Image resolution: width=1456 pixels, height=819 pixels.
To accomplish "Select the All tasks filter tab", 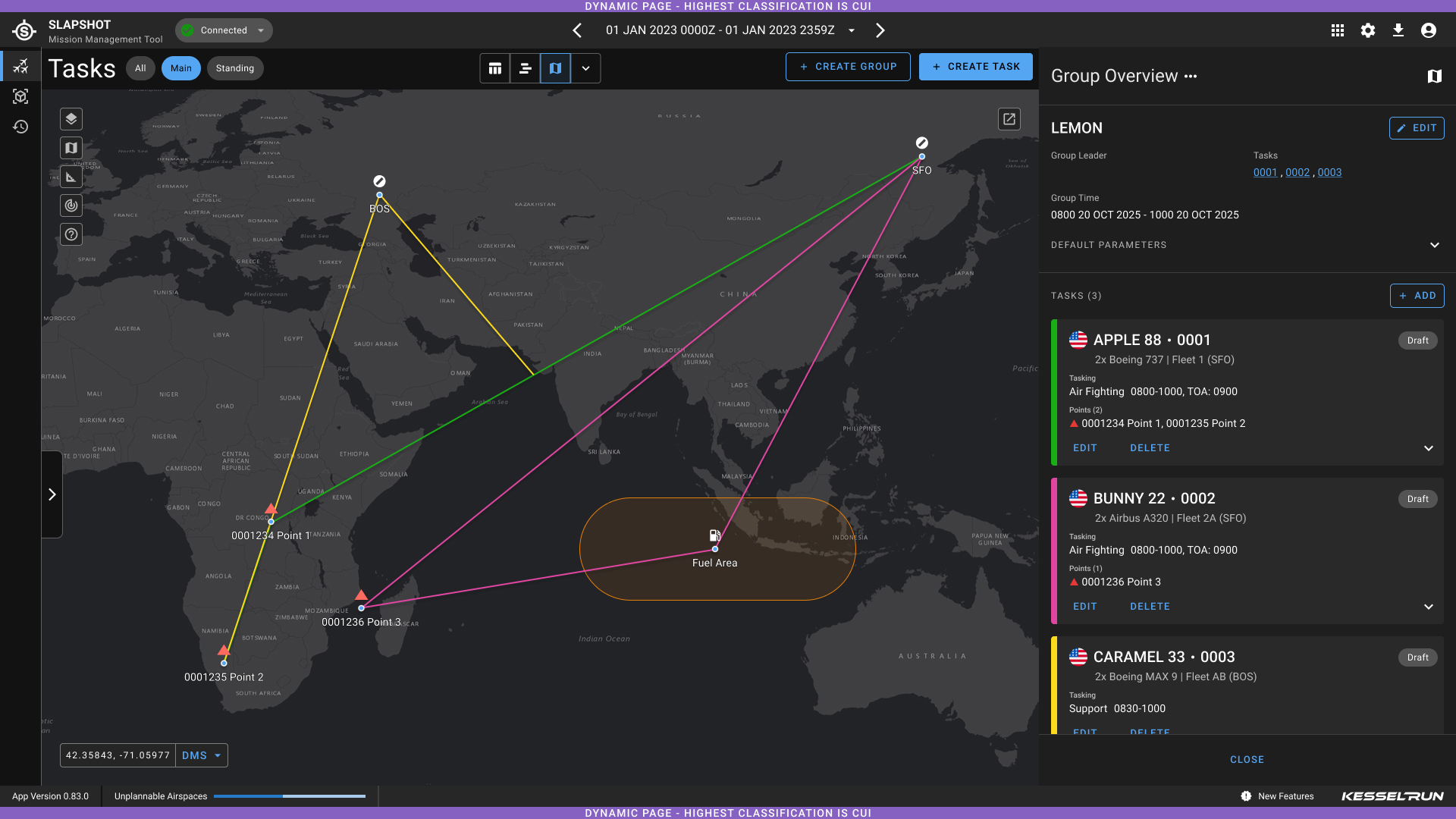I will (x=140, y=68).
